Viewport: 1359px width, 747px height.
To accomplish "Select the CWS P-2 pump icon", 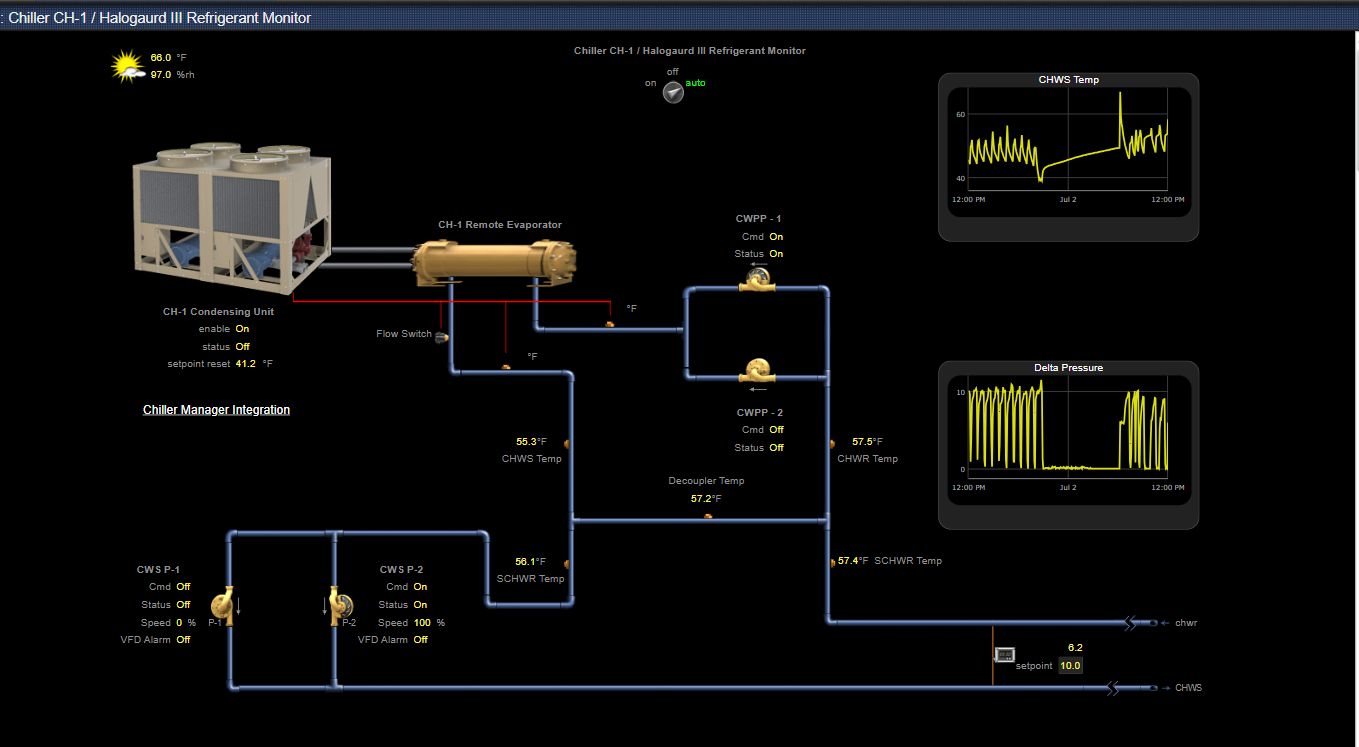I will click(341, 605).
